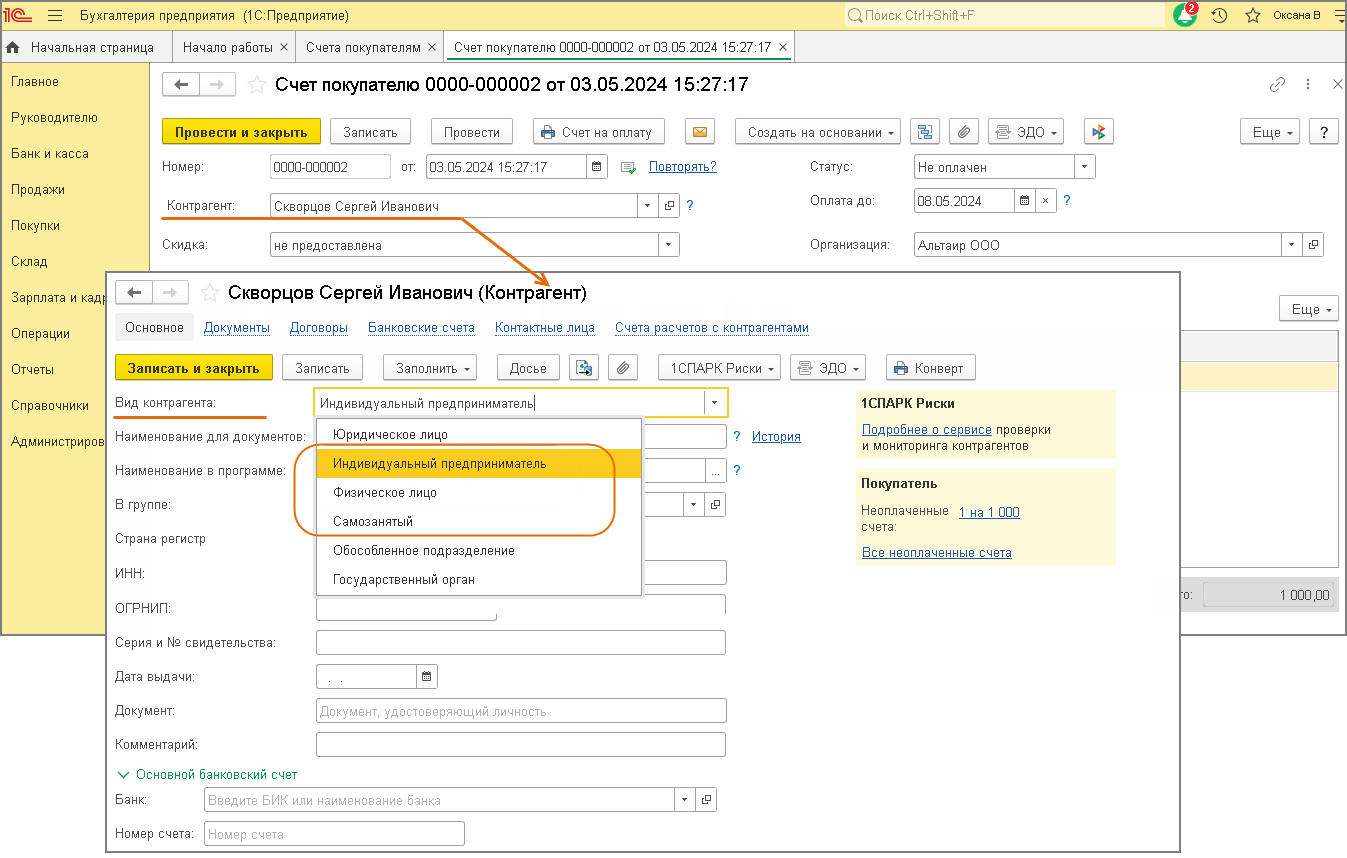The width and height of the screenshot is (1347, 858).
Task: Click calendar icon next to Дата выдачи
Action: [x=427, y=677]
